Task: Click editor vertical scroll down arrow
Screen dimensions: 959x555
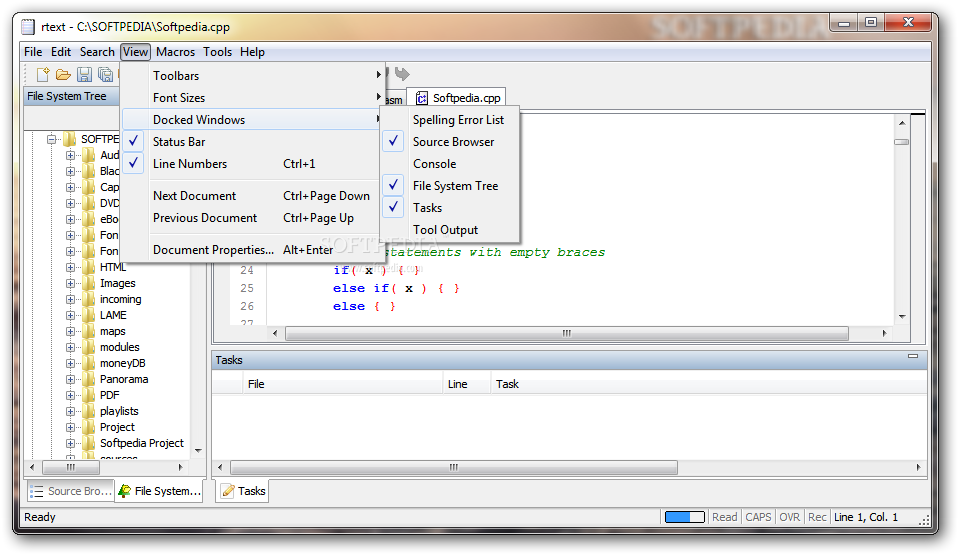Action: click(x=902, y=316)
